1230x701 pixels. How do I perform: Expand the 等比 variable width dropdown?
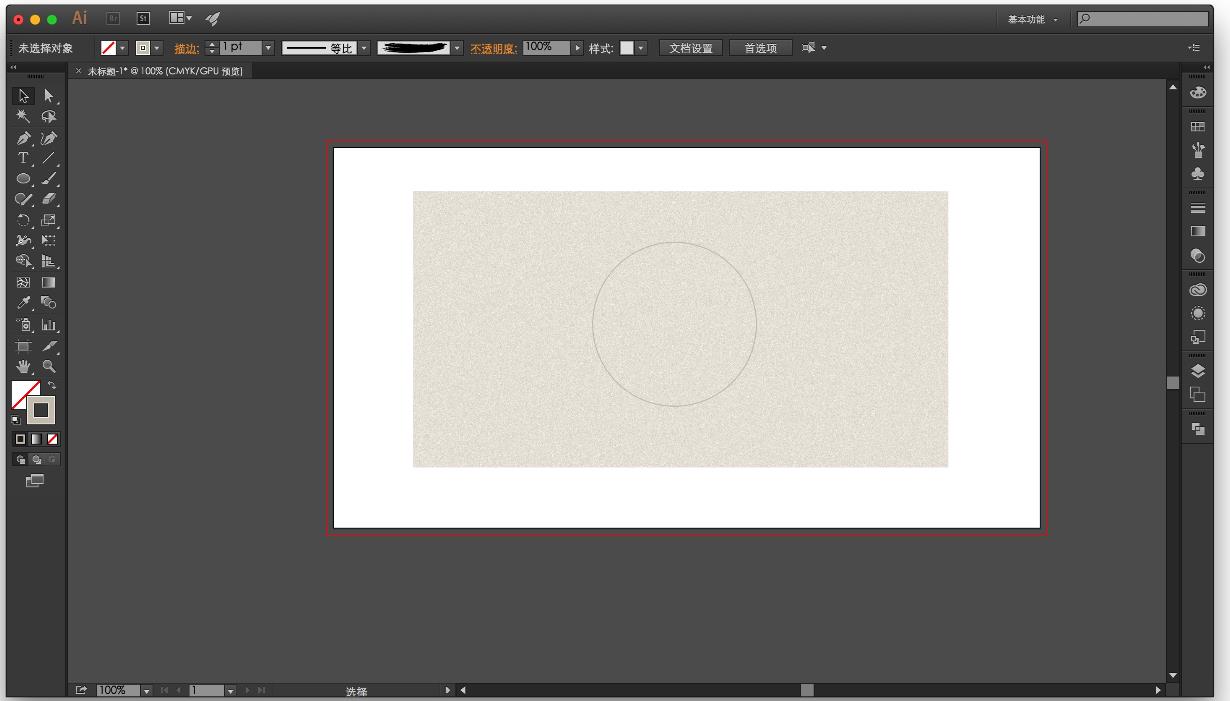coord(362,47)
